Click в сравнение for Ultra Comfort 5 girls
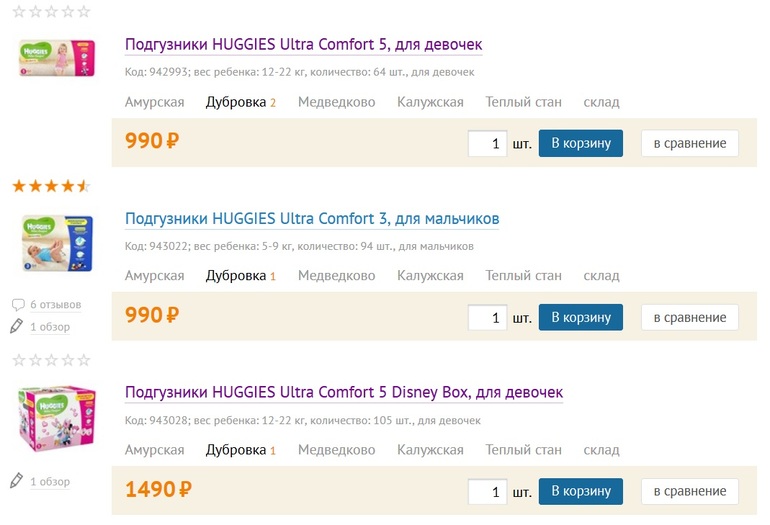This screenshot has height=525, width=770. coord(690,143)
